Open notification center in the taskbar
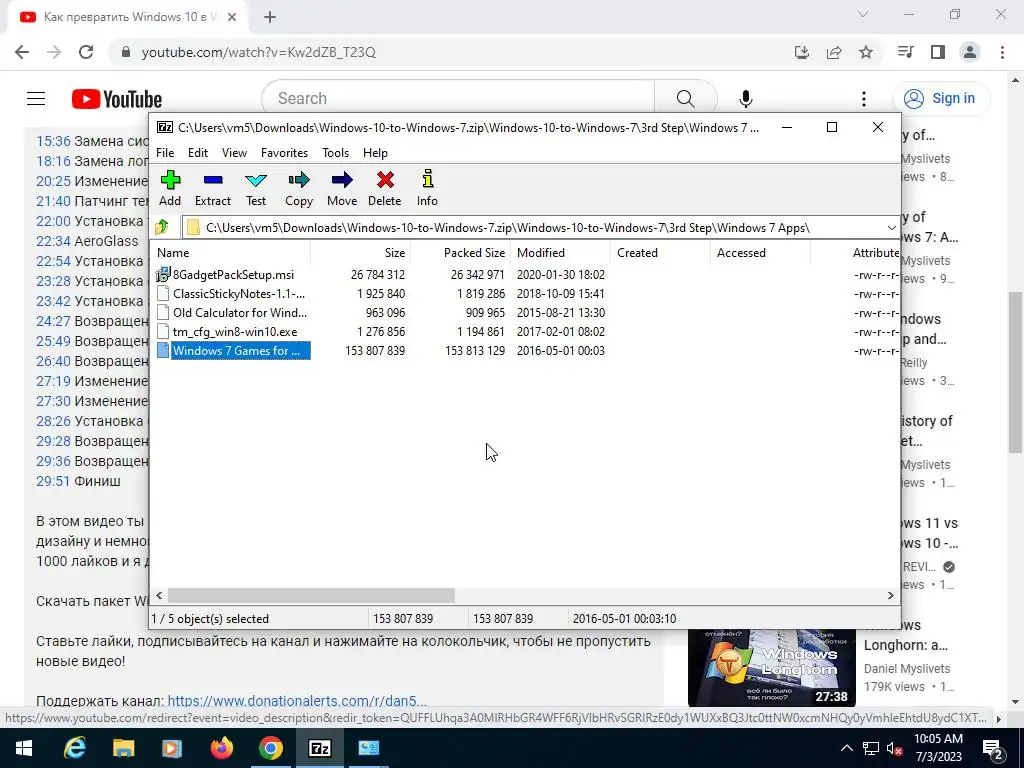 [992, 748]
